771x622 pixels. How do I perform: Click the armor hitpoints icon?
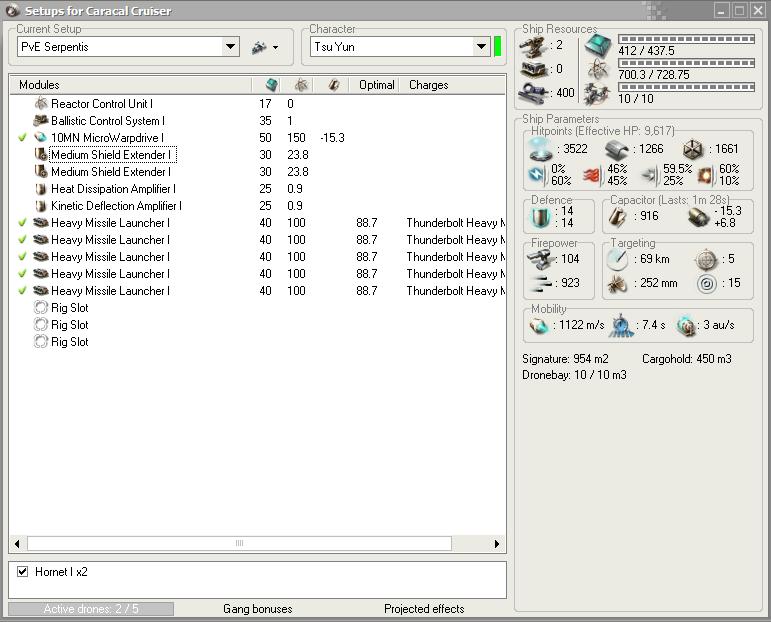616,149
